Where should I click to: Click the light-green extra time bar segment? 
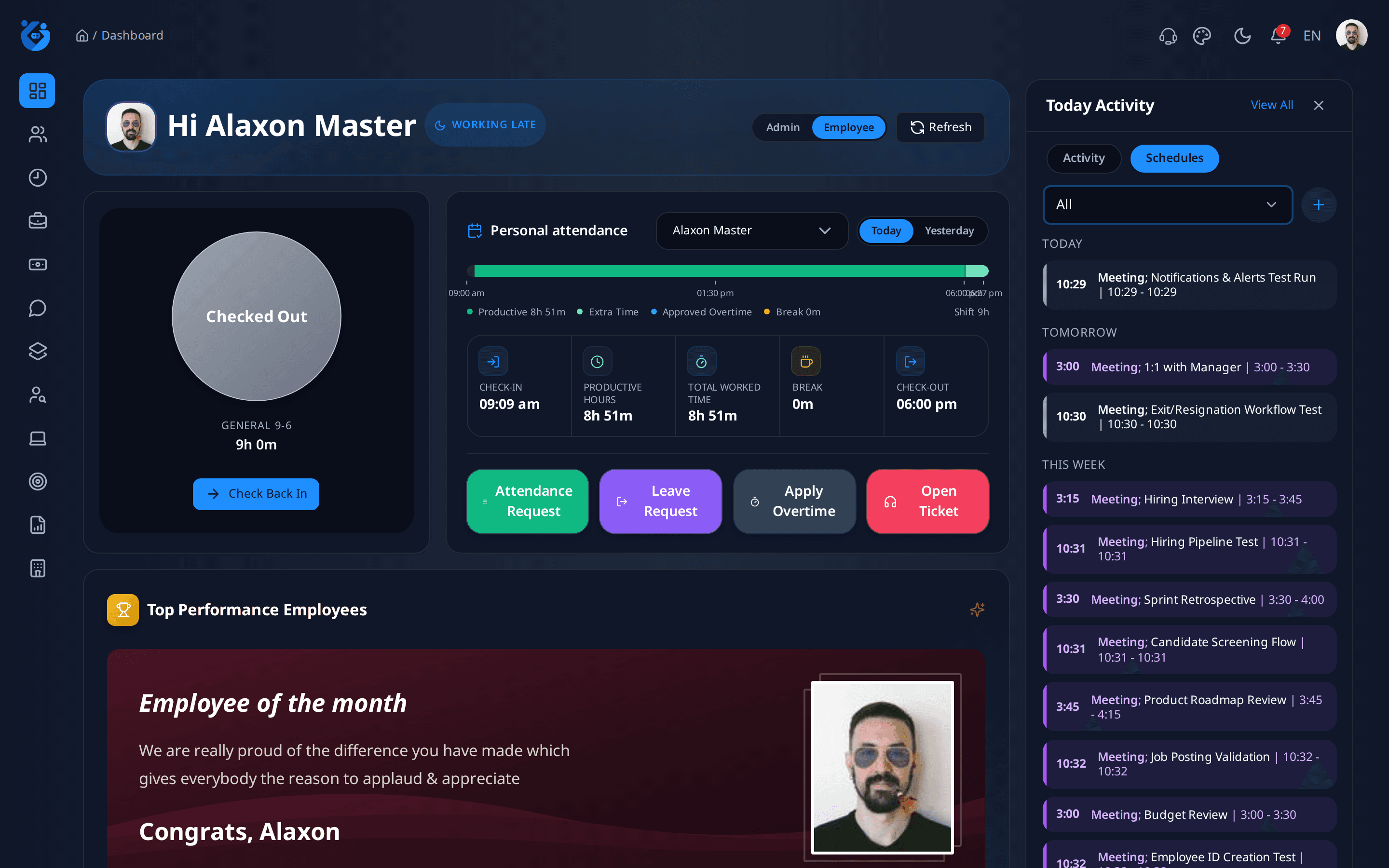[x=976, y=271]
